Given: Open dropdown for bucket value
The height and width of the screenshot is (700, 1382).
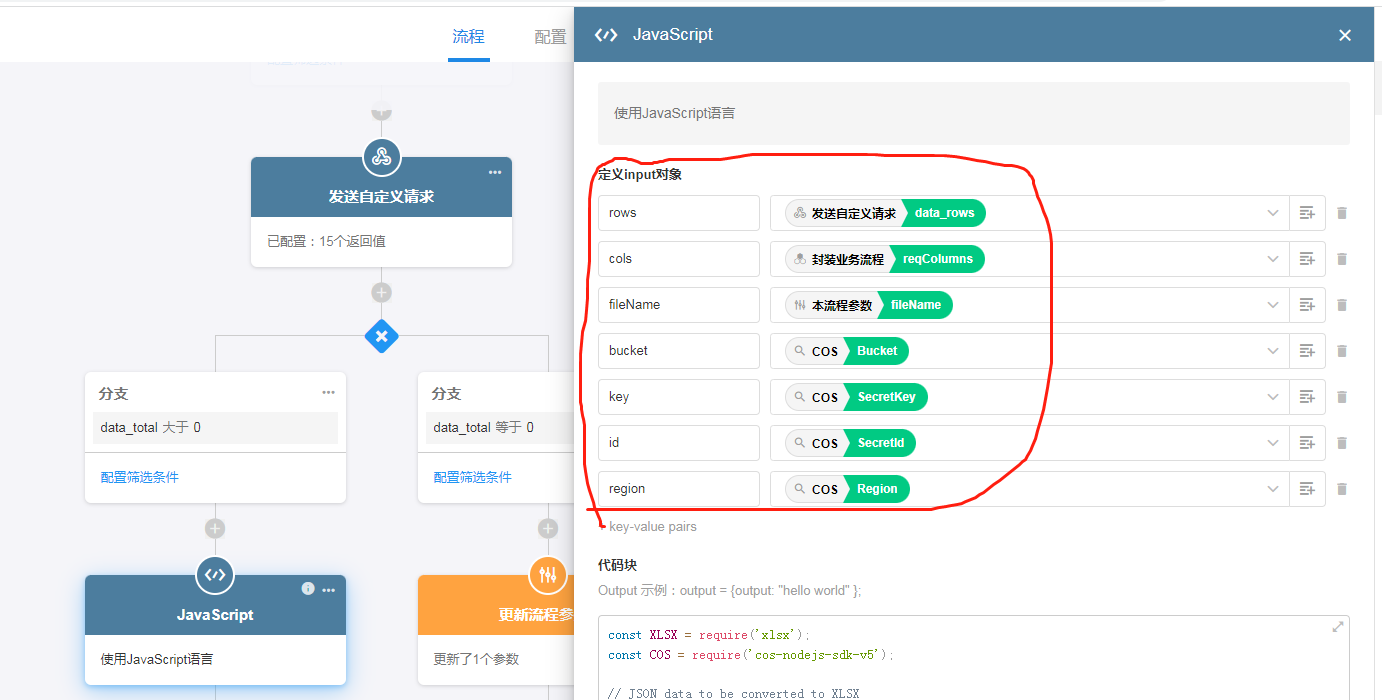Looking at the screenshot, I should pyautogui.click(x=1273, y=351).
